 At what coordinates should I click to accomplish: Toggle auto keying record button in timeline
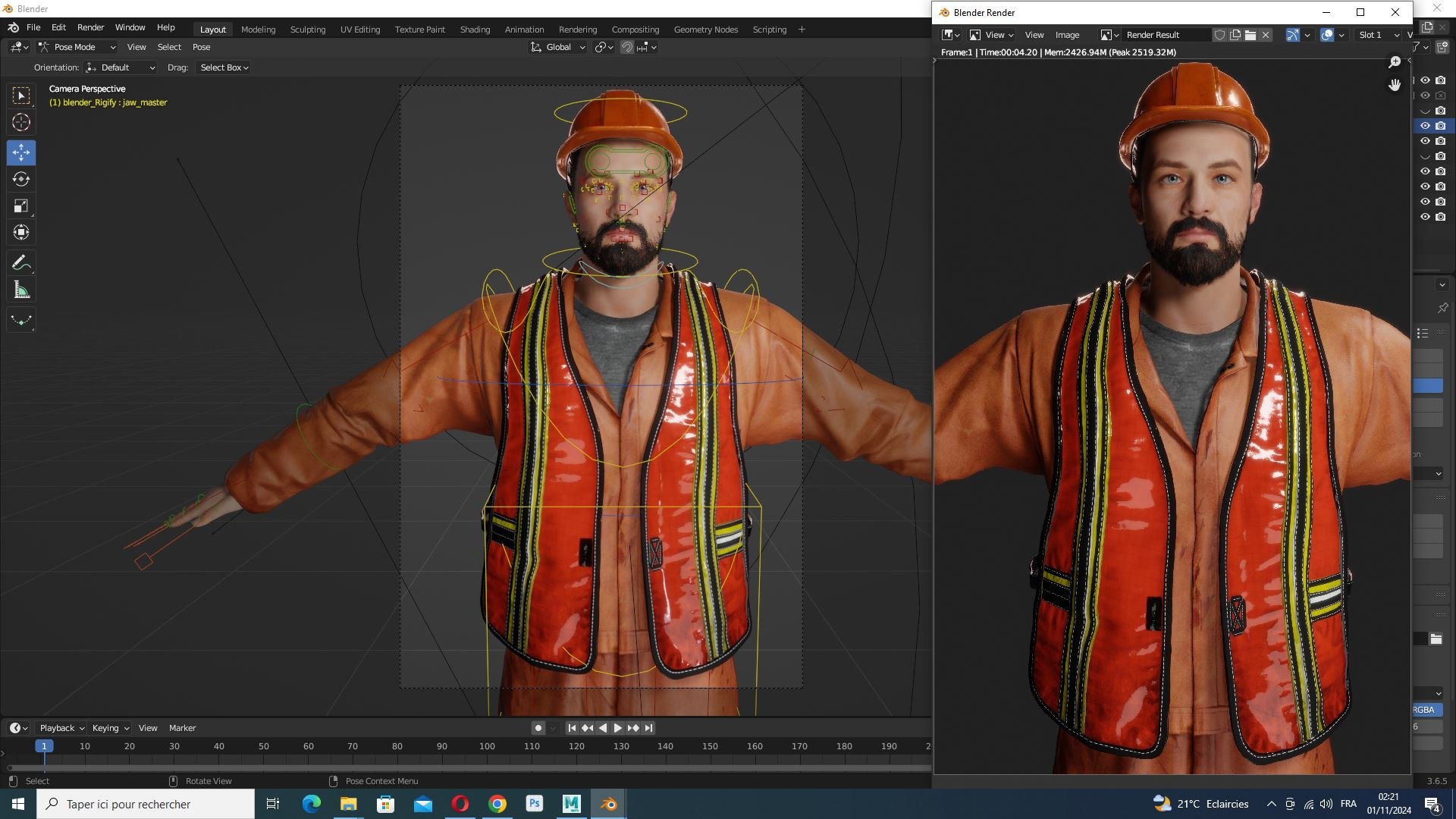coord(538,728)
